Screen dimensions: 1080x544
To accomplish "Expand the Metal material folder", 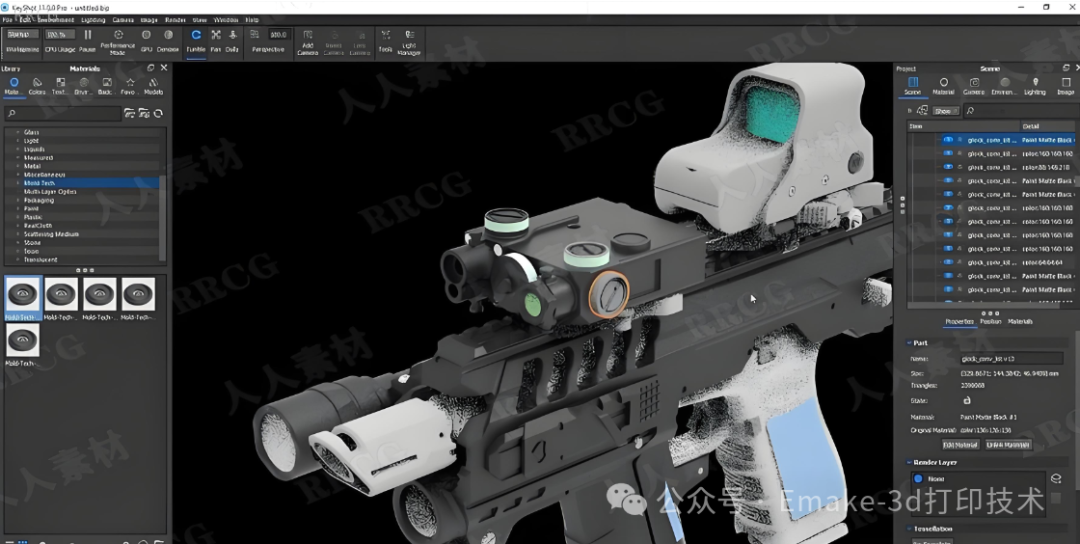I will tap(18, 166).
